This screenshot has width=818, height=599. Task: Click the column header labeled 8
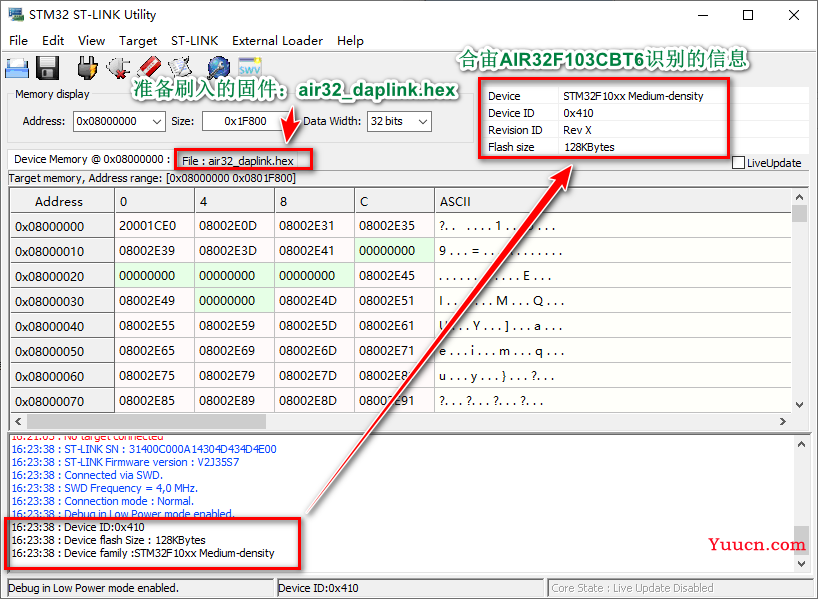(x=315, y=201)
